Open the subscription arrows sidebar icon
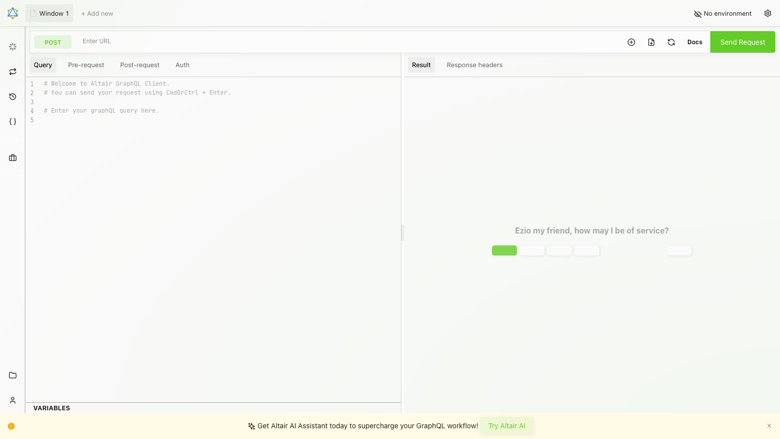Screen dimensions: 780x439 pyautogui.click(x=13, y=72)
